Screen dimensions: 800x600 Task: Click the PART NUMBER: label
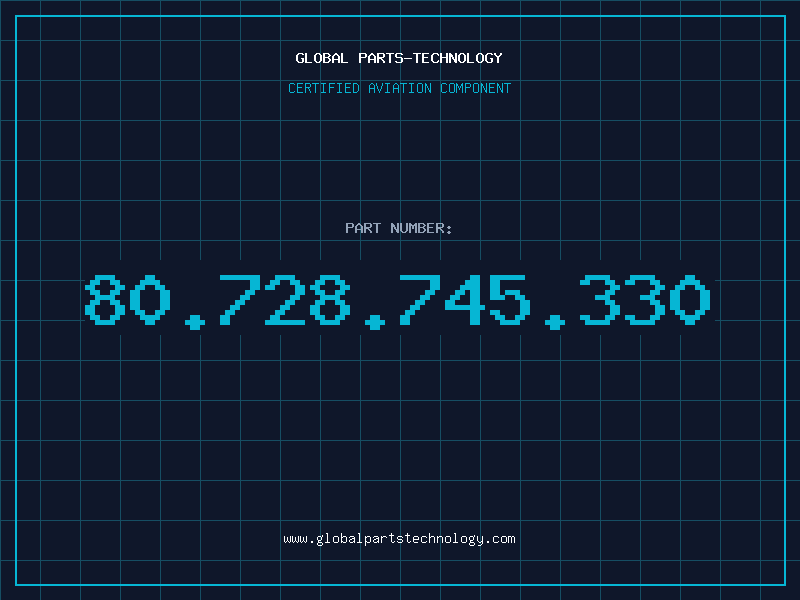(x=399, y=228)
